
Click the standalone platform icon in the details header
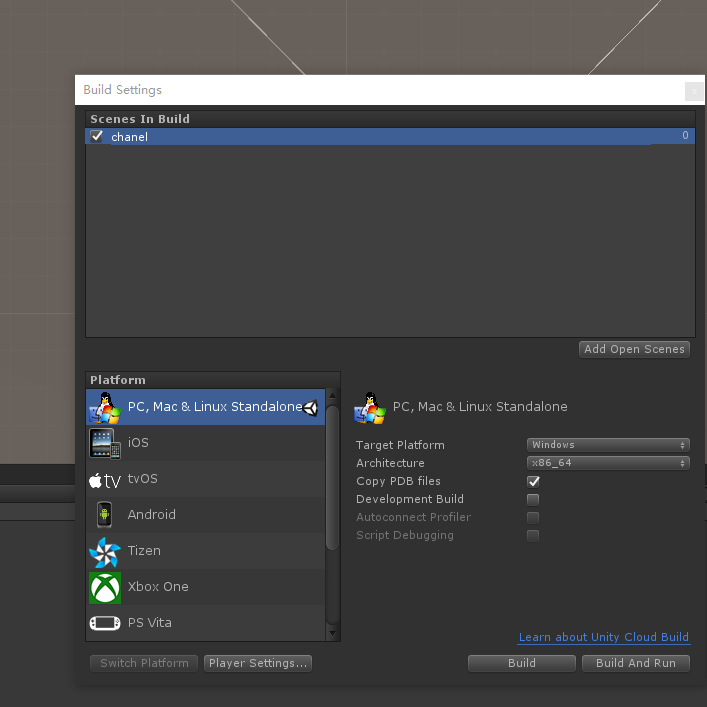tap(370, 408)
